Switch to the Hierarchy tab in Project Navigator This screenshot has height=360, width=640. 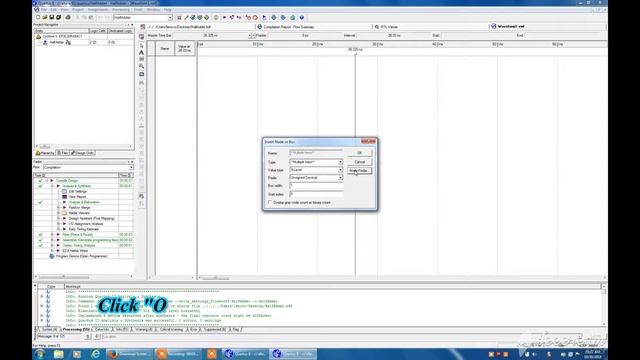click(x=45, y=153)
